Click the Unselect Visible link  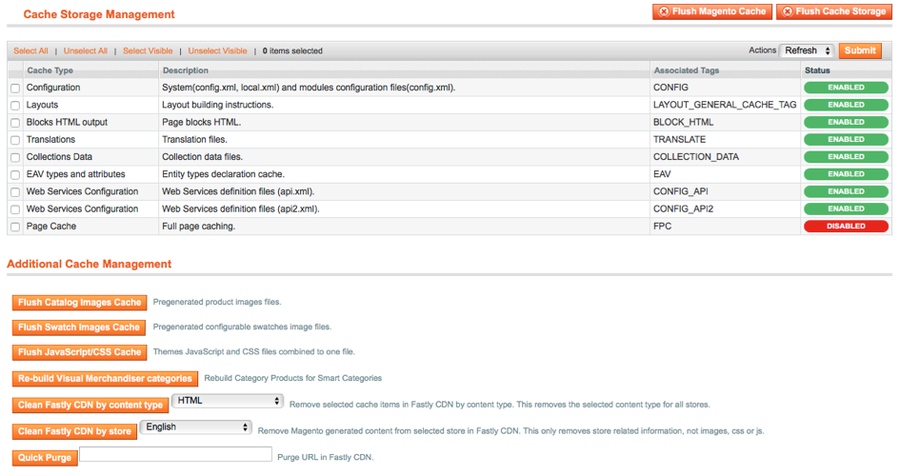click(218, 51)
